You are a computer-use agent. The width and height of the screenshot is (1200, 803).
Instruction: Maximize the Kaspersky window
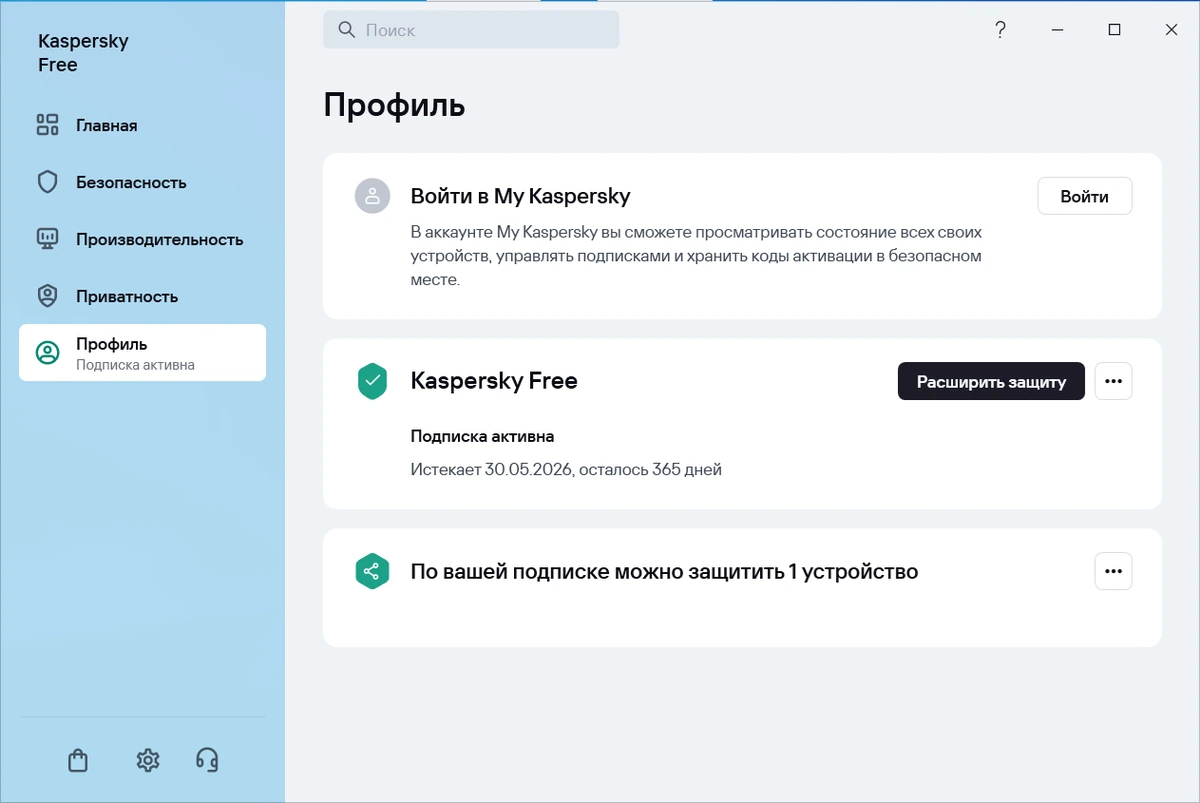[1114, 30]
